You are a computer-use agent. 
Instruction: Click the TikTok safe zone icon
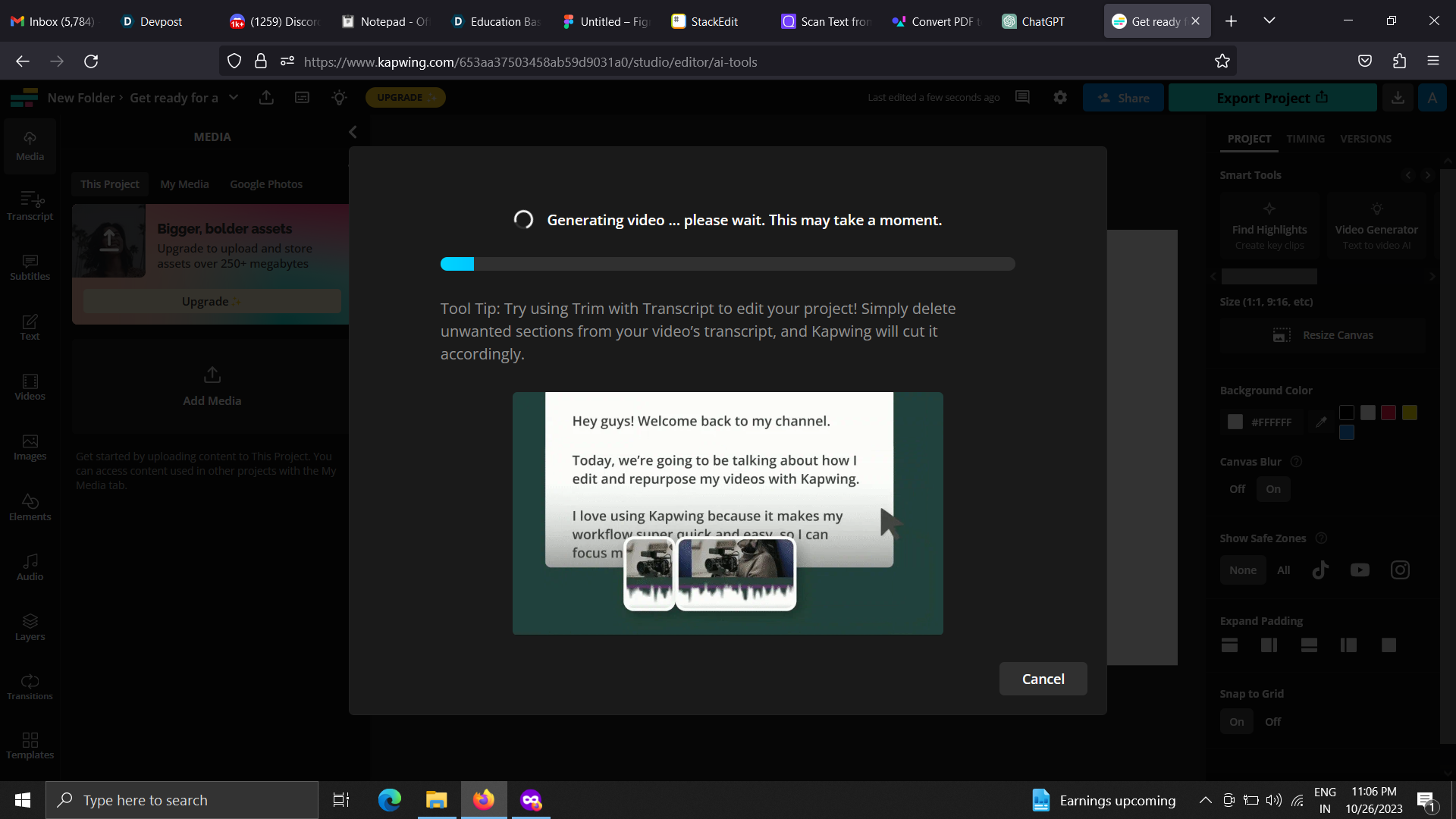click(x=1320, y=570)
